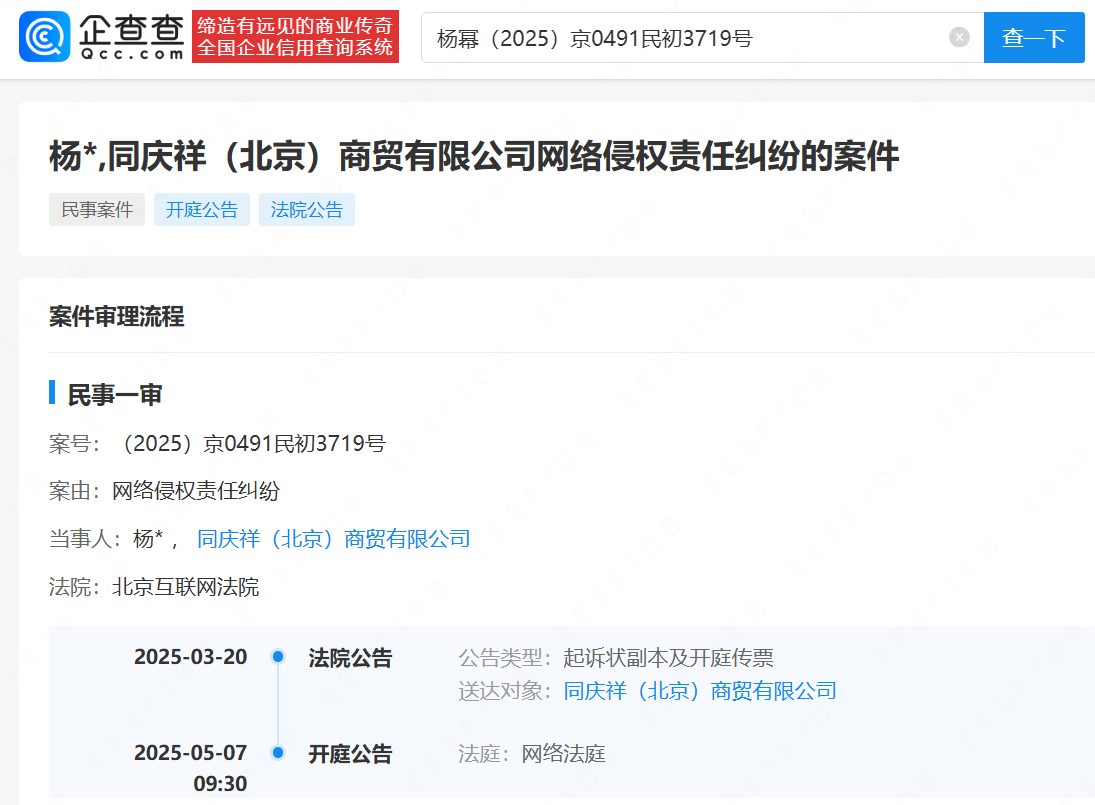This screenshot has width=1095, height=805.
Task: Select the 法院公告 tag
Action: (x=307, y=209)
